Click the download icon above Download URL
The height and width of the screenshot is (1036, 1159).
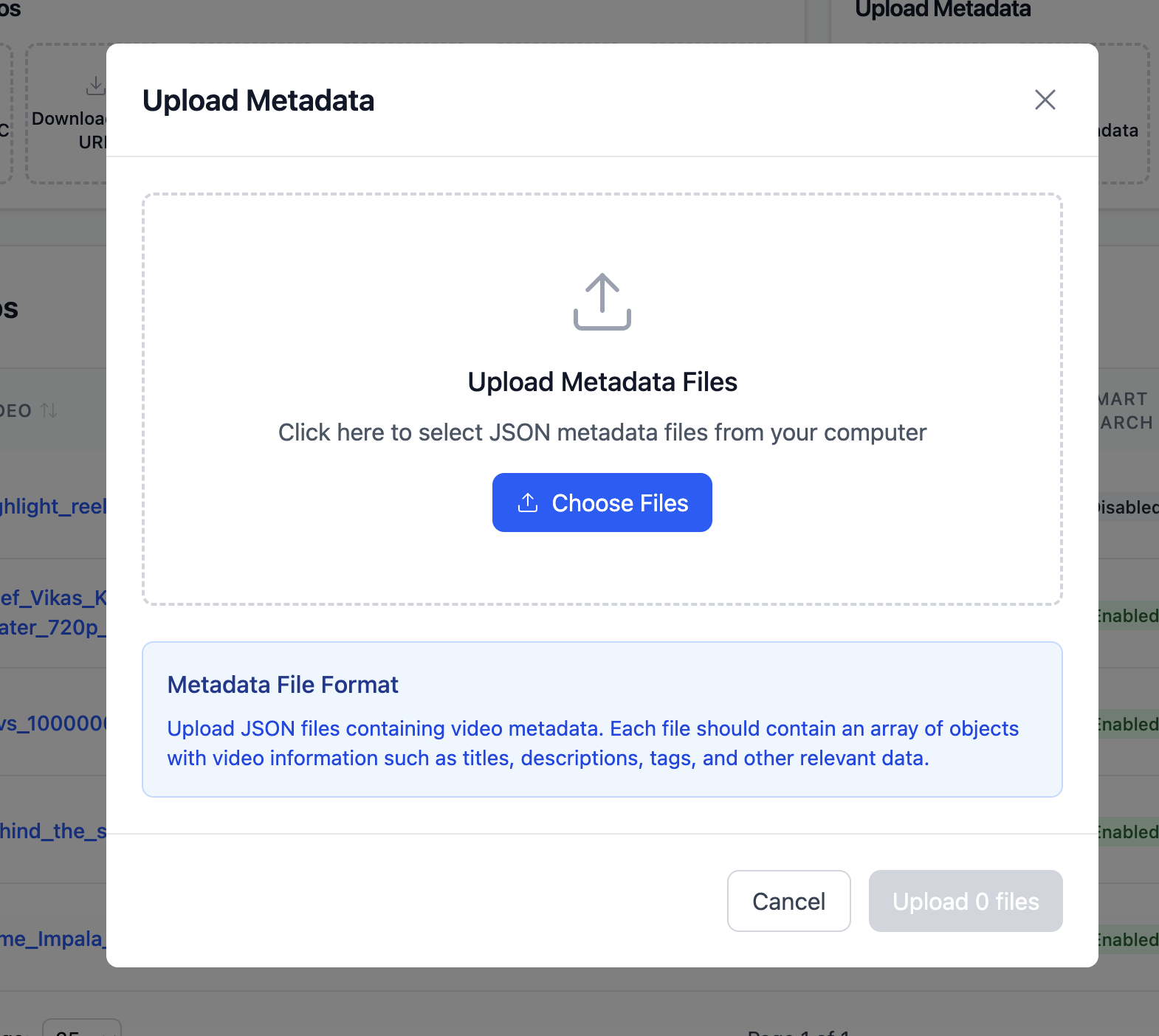click(x=96, y=86)
